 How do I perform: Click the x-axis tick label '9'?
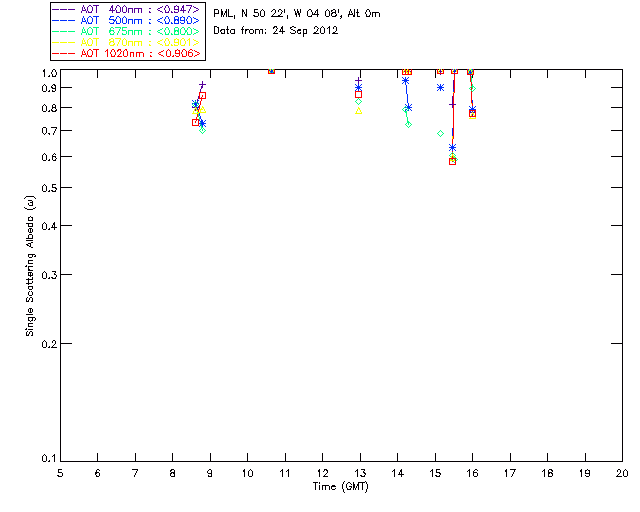210,473
